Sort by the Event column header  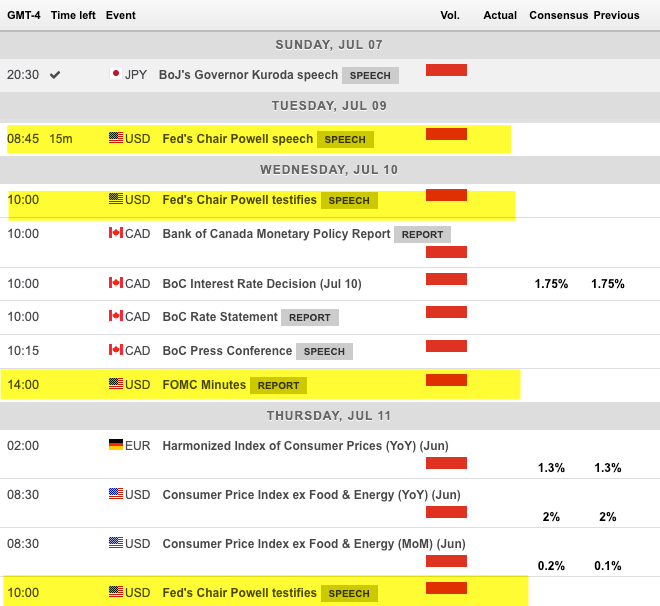(120, 16)
